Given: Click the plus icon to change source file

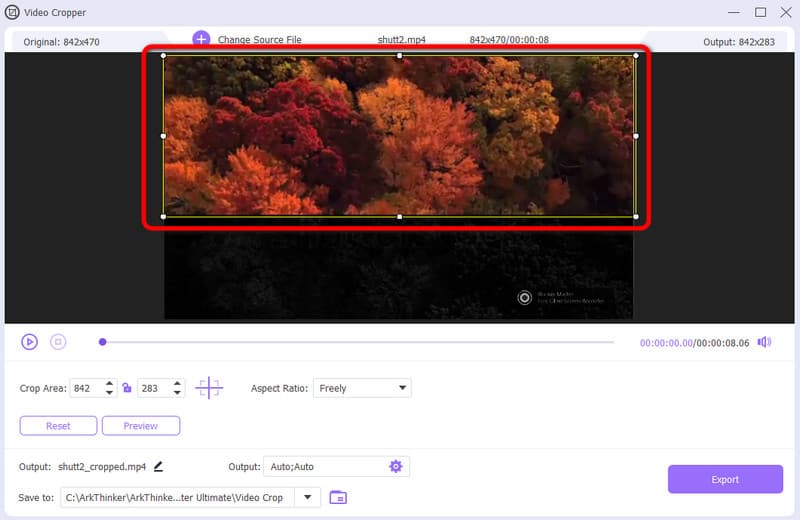Looking at the screenshot, I should click(x=201, y=39).
